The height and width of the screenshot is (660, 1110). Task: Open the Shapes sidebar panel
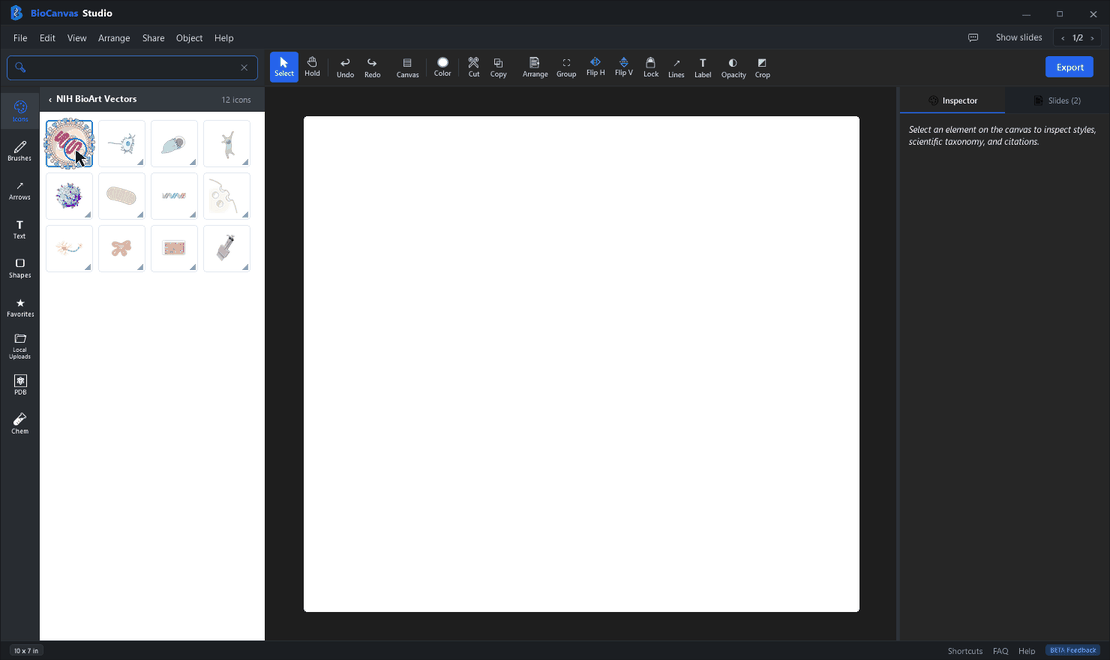pos(20,268)
